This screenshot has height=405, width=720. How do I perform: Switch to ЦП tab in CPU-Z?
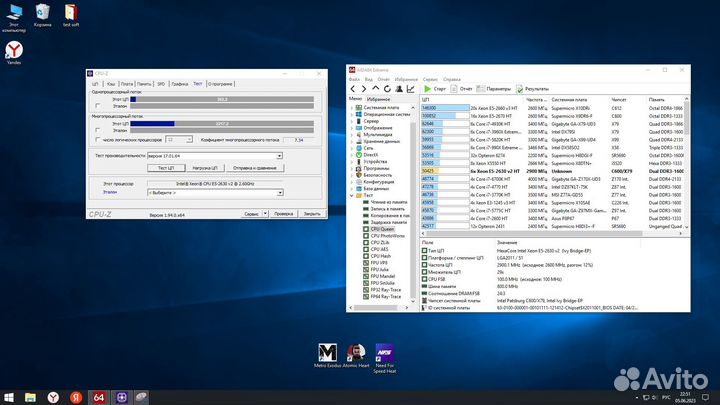pos(95,84)
